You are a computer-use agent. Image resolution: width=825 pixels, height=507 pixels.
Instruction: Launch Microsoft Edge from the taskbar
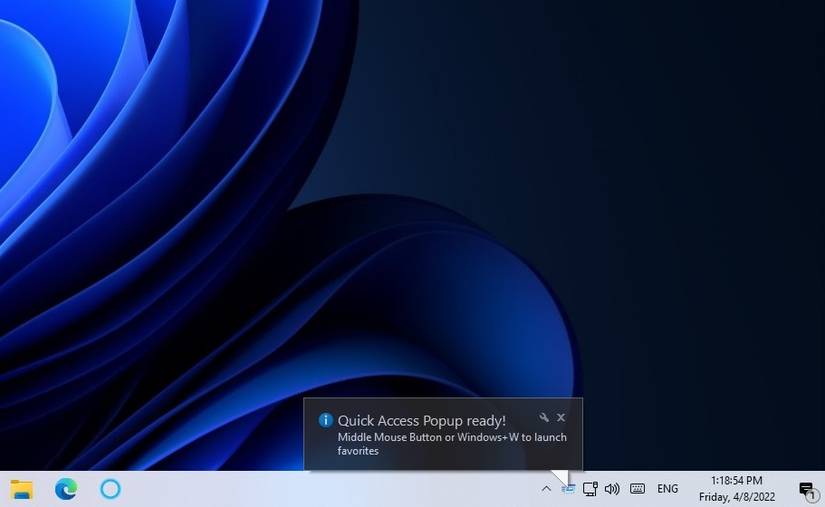(66, 489)
